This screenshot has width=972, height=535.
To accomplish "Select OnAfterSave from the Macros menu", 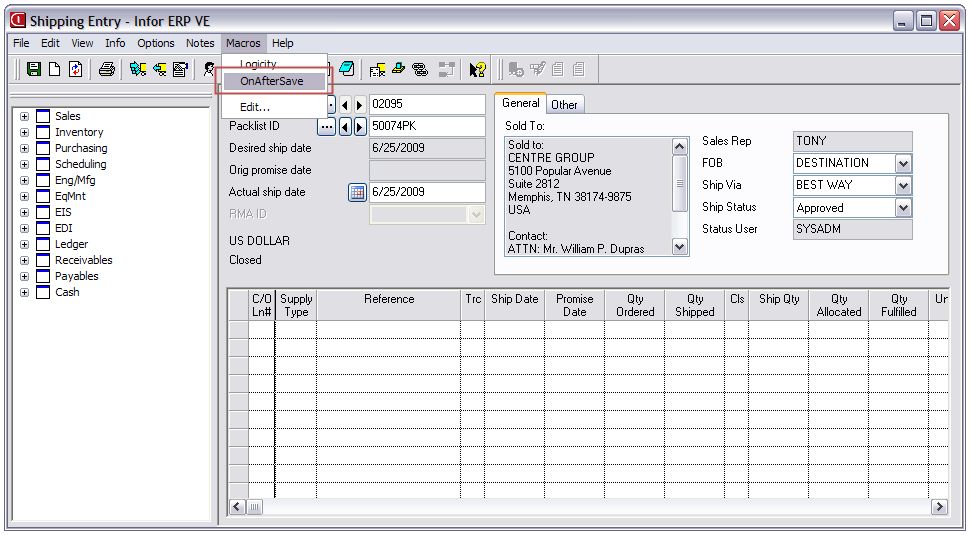I will pyautogui.click(x=273, y=81).
